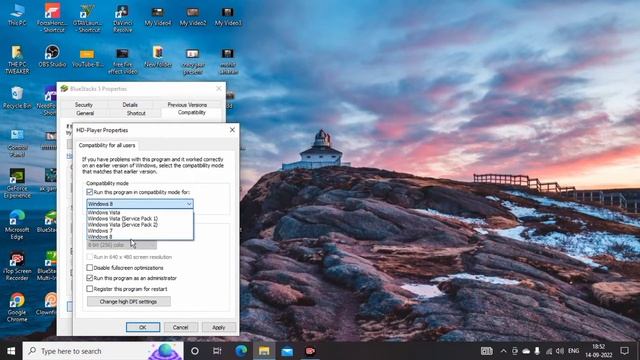The width and height of the screenshot is (640, 360).
Task: Switch to Shortcut tab in BlueStacks Properties
Action: point(136,113)
